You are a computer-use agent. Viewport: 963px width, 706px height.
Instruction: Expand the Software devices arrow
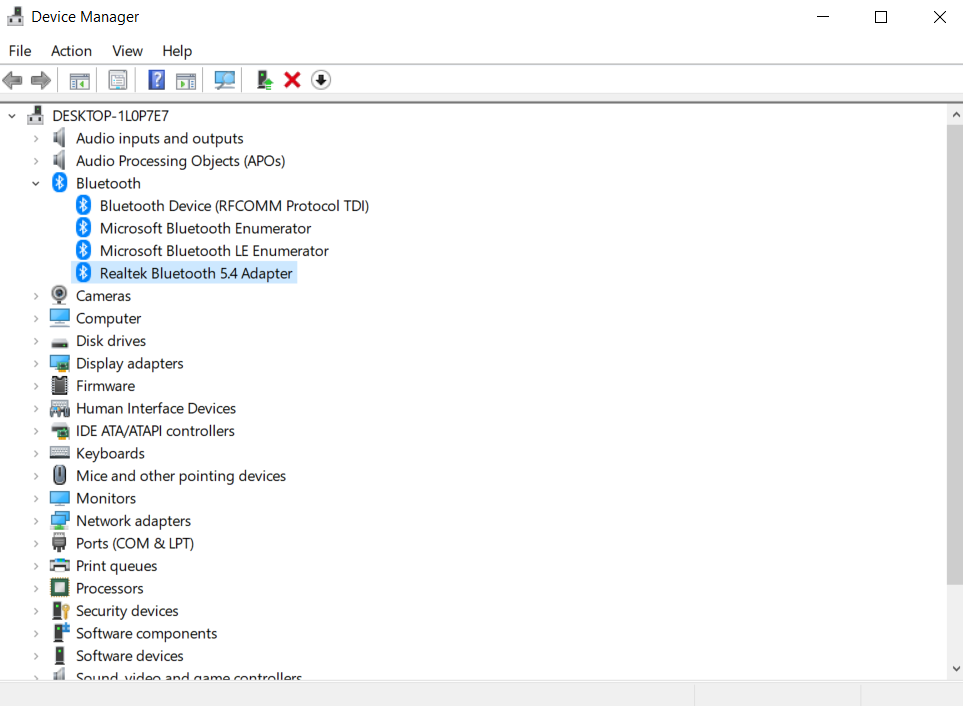36,656
